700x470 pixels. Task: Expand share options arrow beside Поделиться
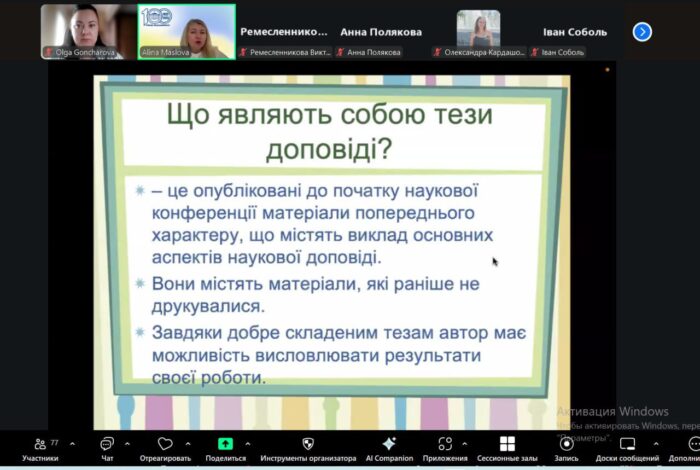(x=249, y=443)
